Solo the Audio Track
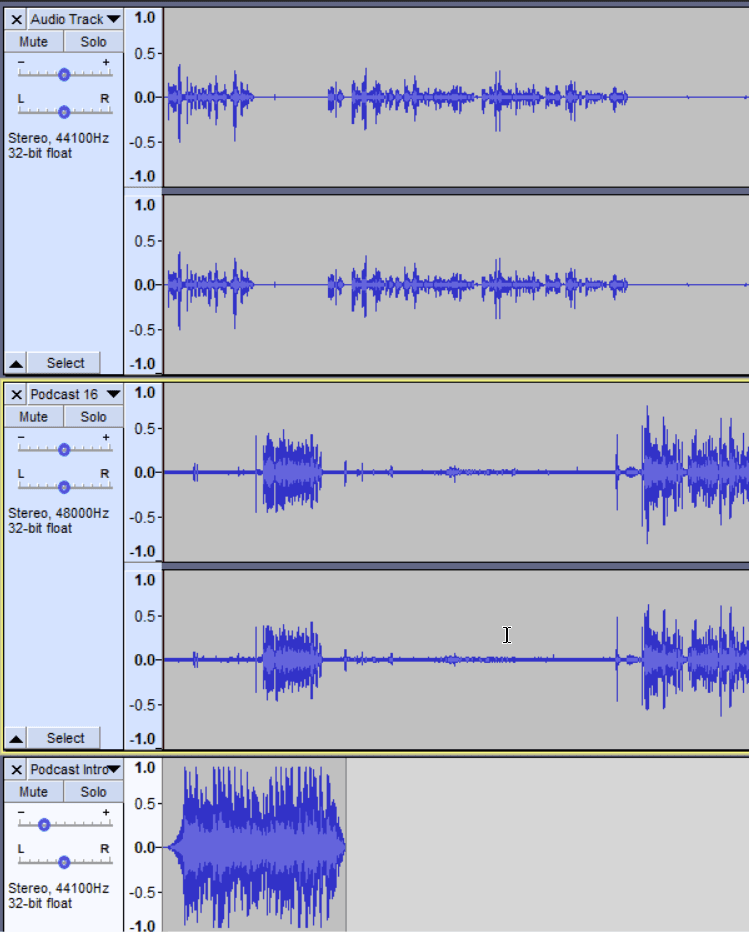The image size is (749, 932). click(x=93, y=42)
